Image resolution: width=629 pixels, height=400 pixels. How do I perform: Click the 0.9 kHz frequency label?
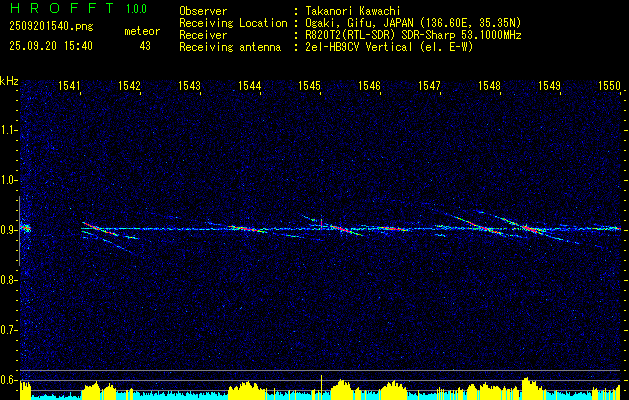pos(8,230)
